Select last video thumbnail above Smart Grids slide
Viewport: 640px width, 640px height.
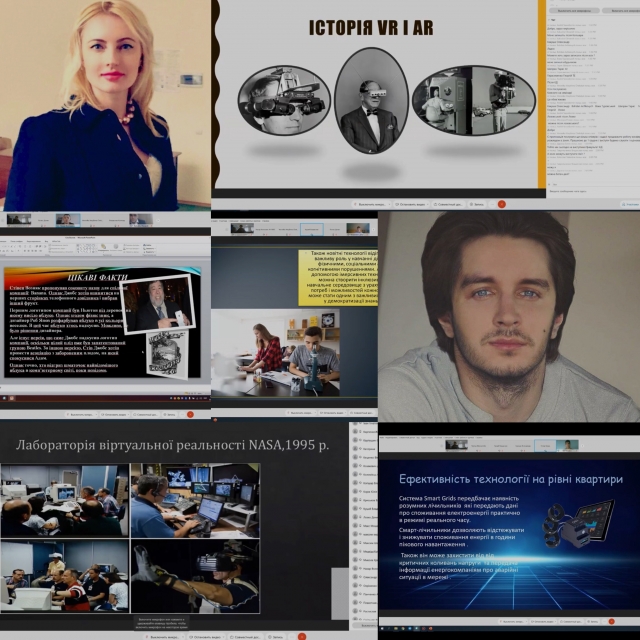coord(567,445)
